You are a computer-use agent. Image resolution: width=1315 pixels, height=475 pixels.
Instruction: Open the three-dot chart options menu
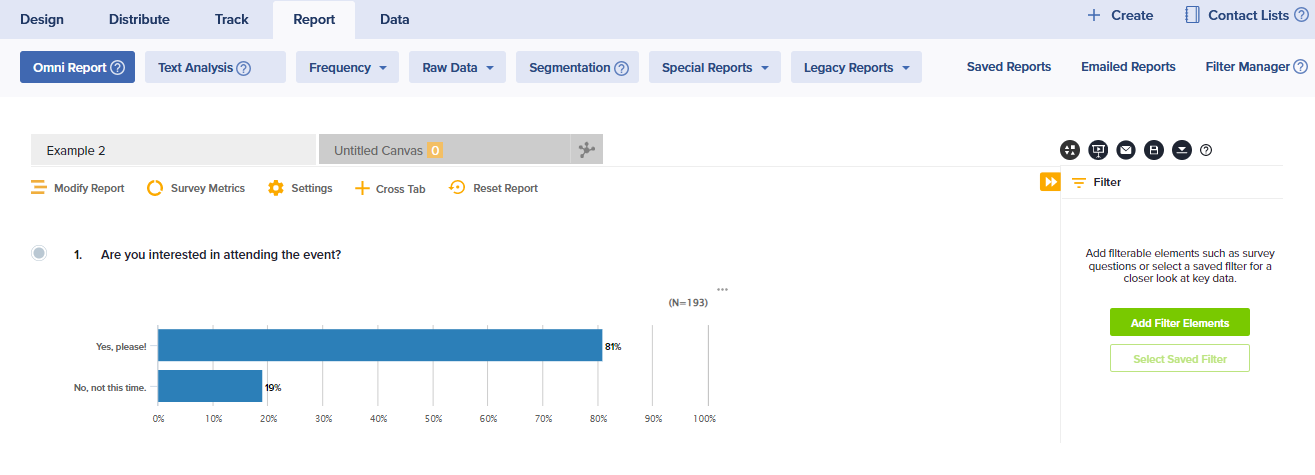(x=722, y=290)
